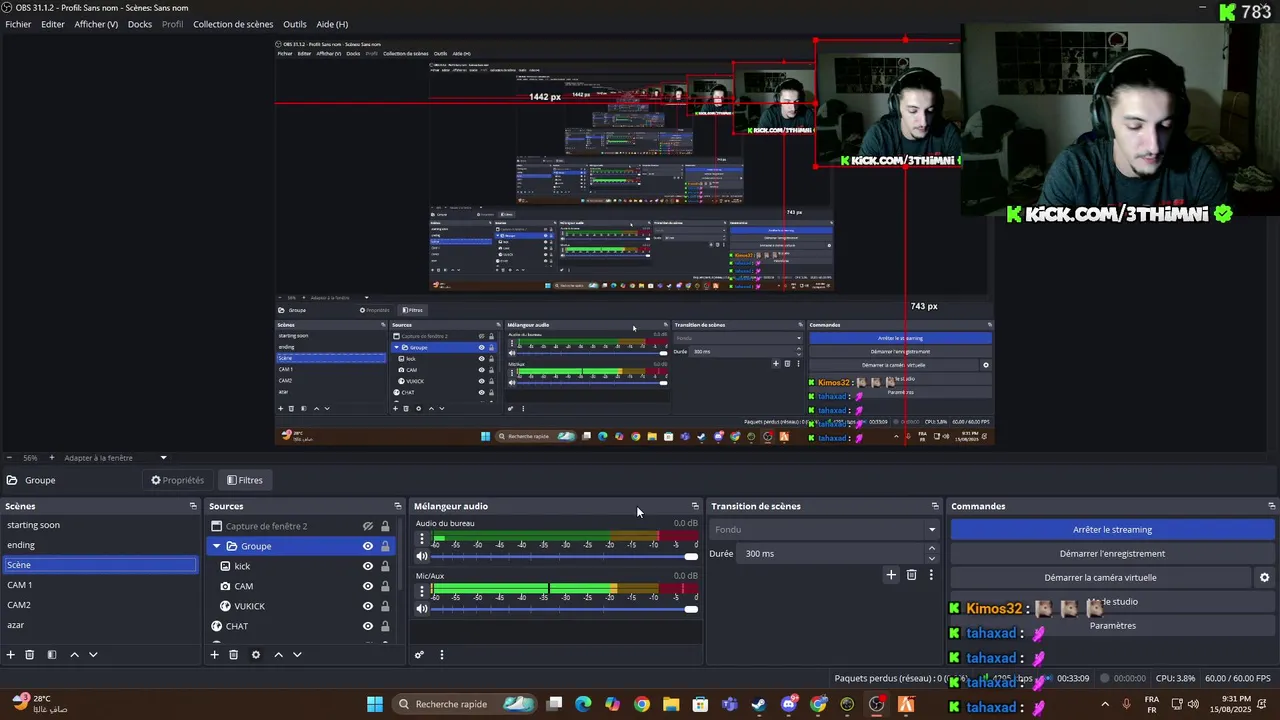This screenshot has width=1280, height=720.
Task: Add a new source with plus icon
Action: (214, 654)
